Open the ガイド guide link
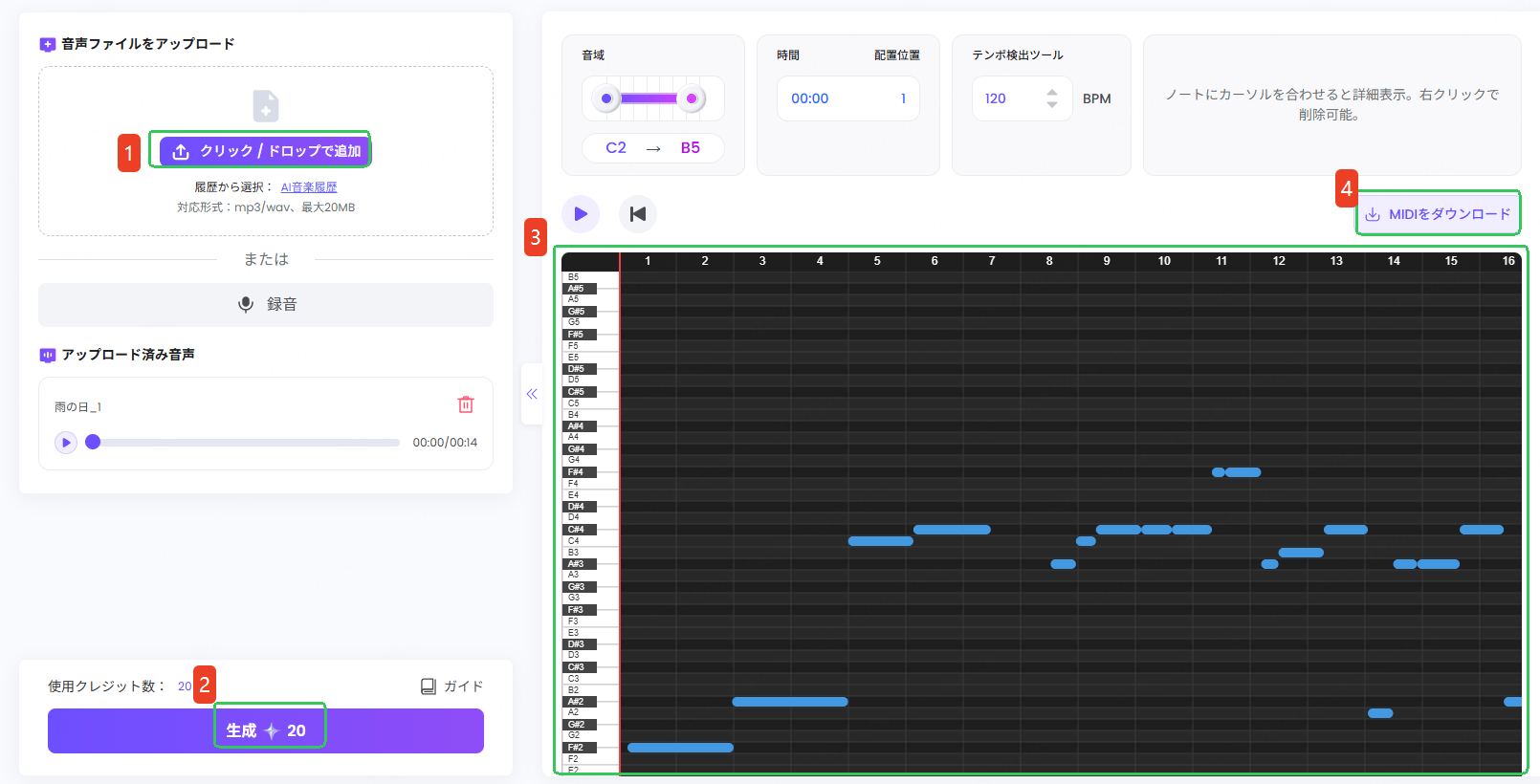 pos(452,686)
